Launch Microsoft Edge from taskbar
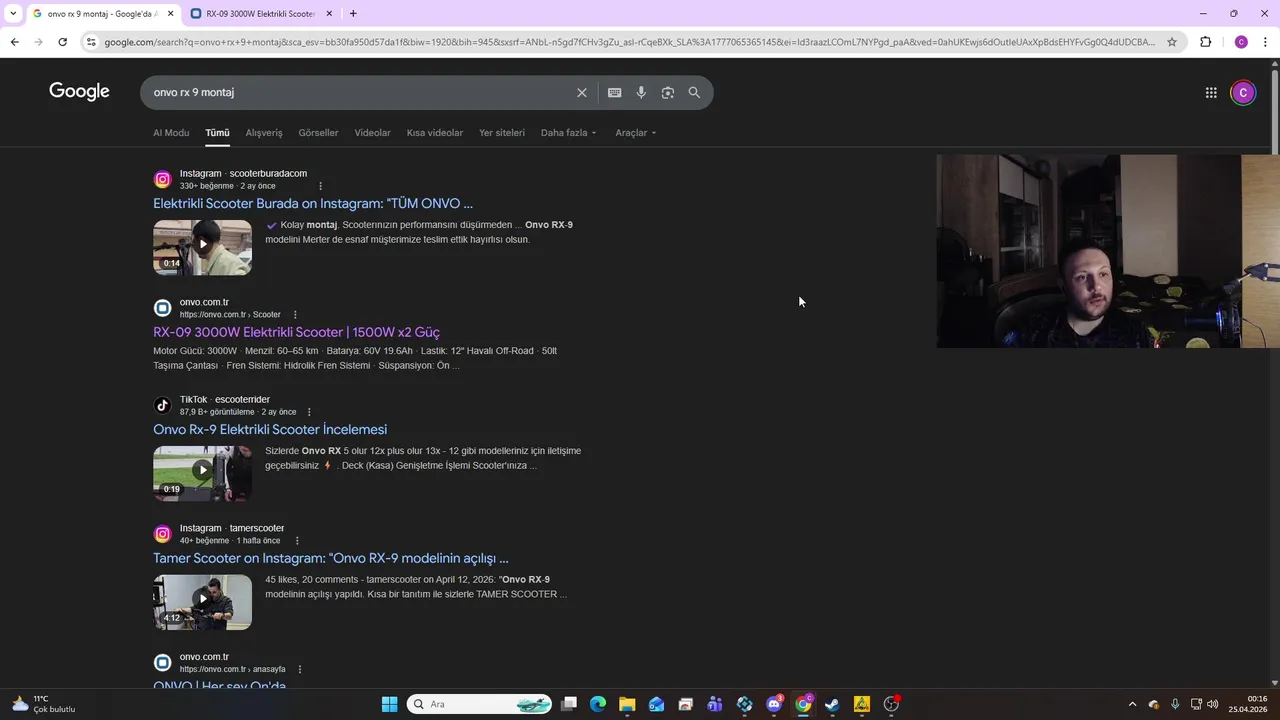1280x720 pixels. 598,704
